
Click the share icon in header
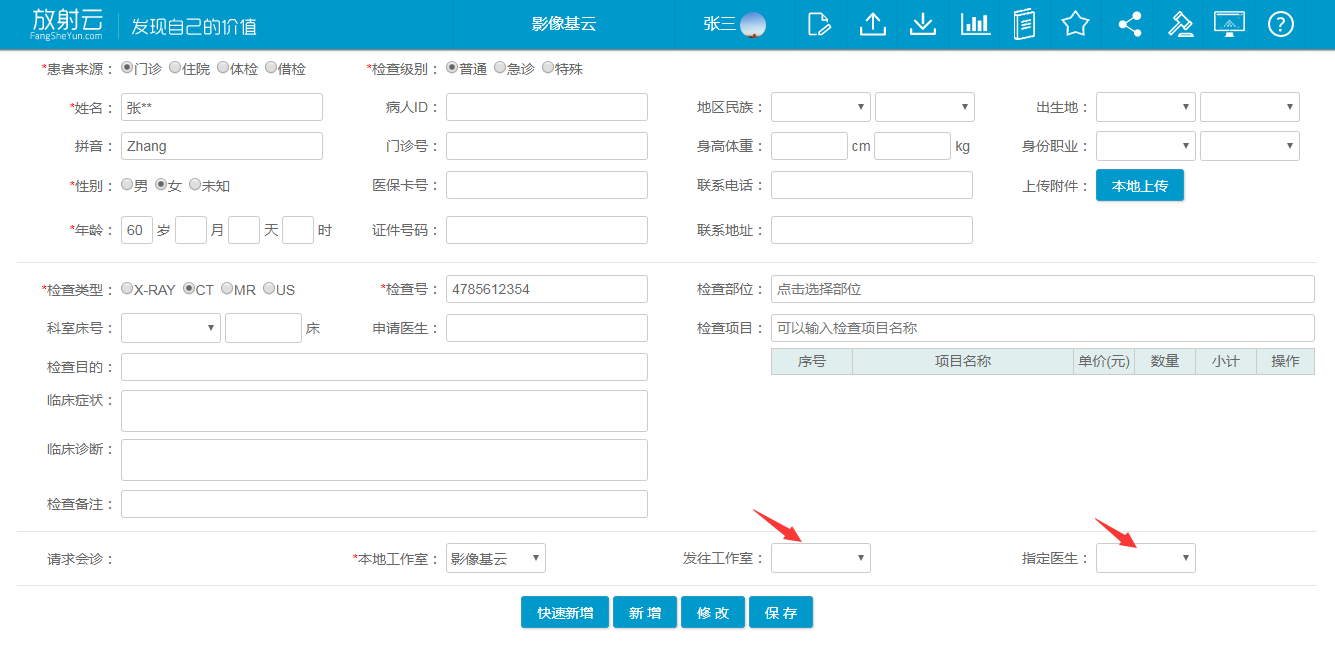click(x=1130, y=24)
